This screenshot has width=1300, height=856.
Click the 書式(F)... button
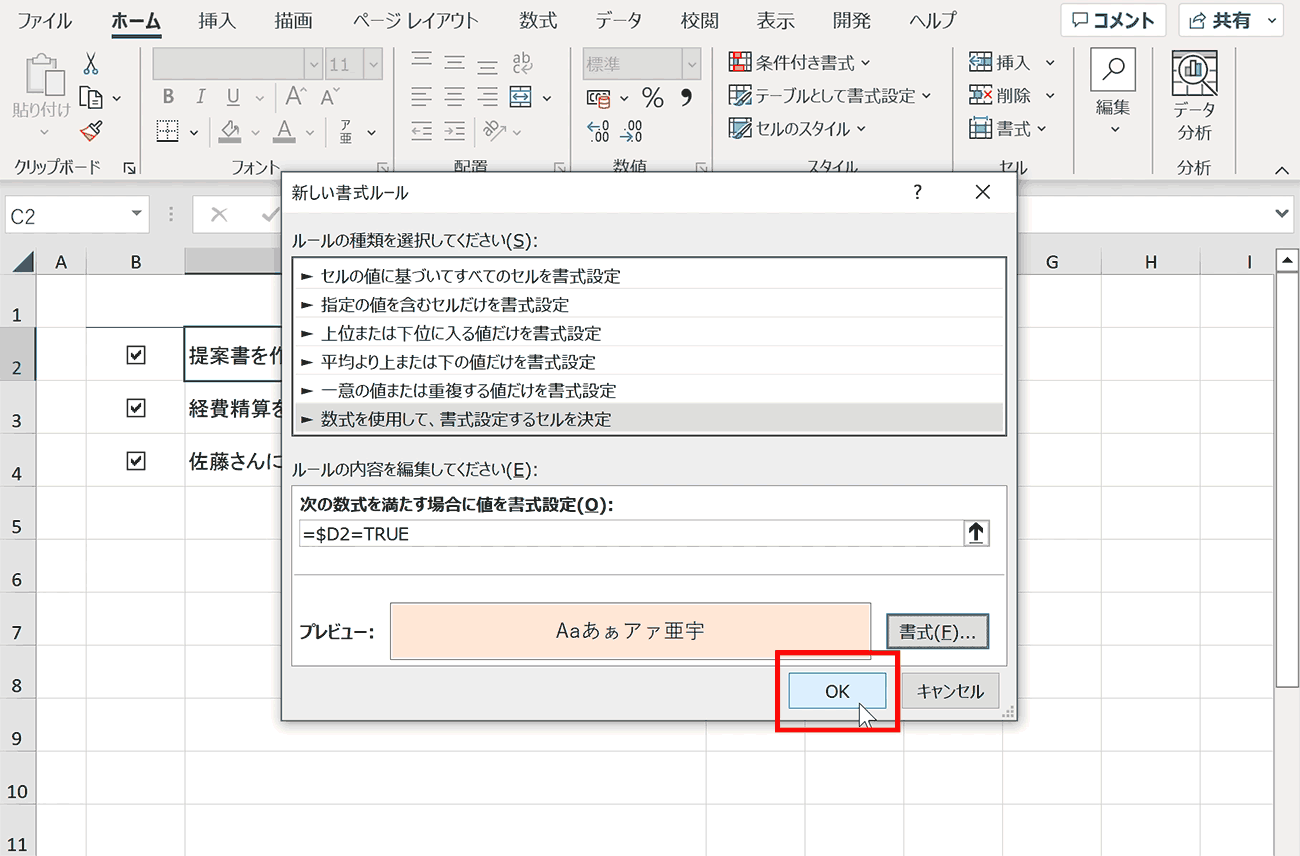[937, 632]
